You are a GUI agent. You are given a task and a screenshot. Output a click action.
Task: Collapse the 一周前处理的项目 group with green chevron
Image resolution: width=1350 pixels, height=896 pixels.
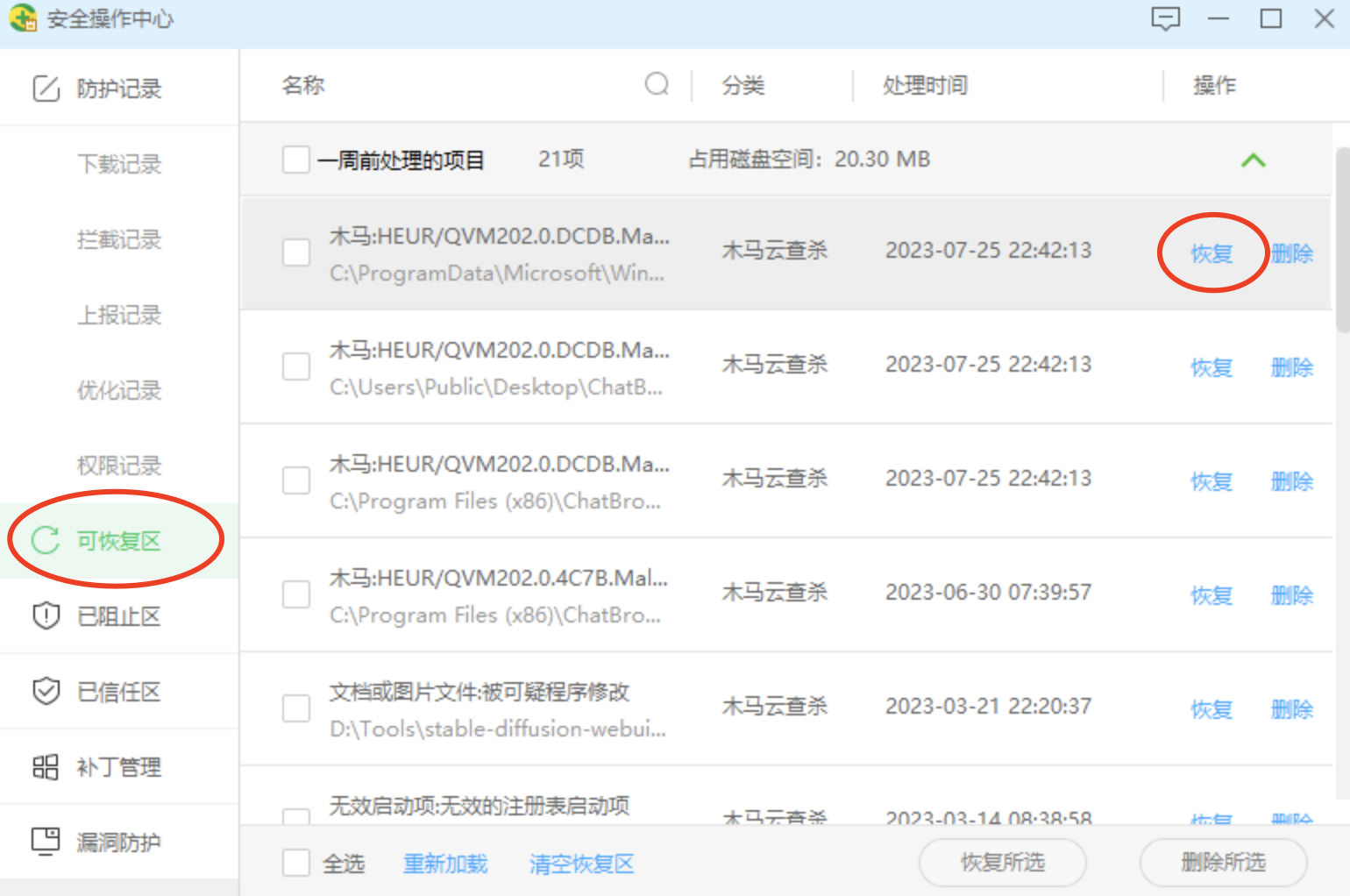1253,160
